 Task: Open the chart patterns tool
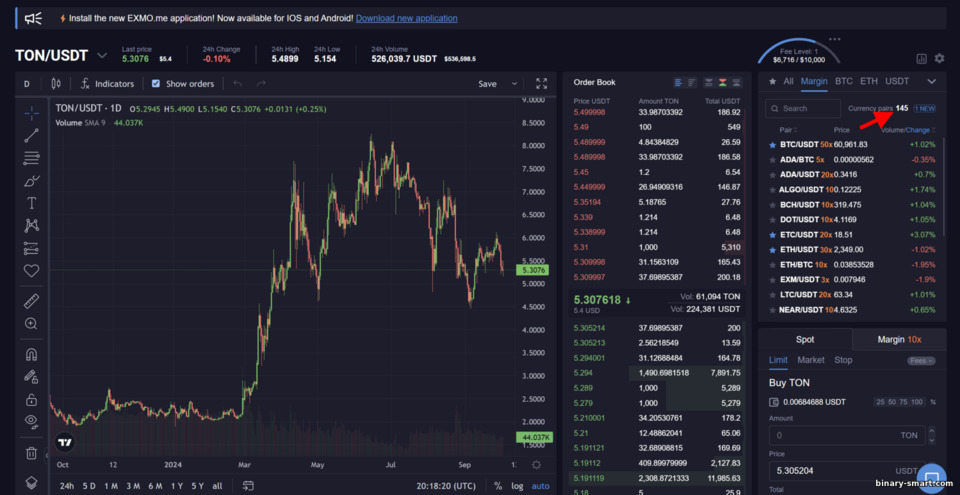point(31,225)
